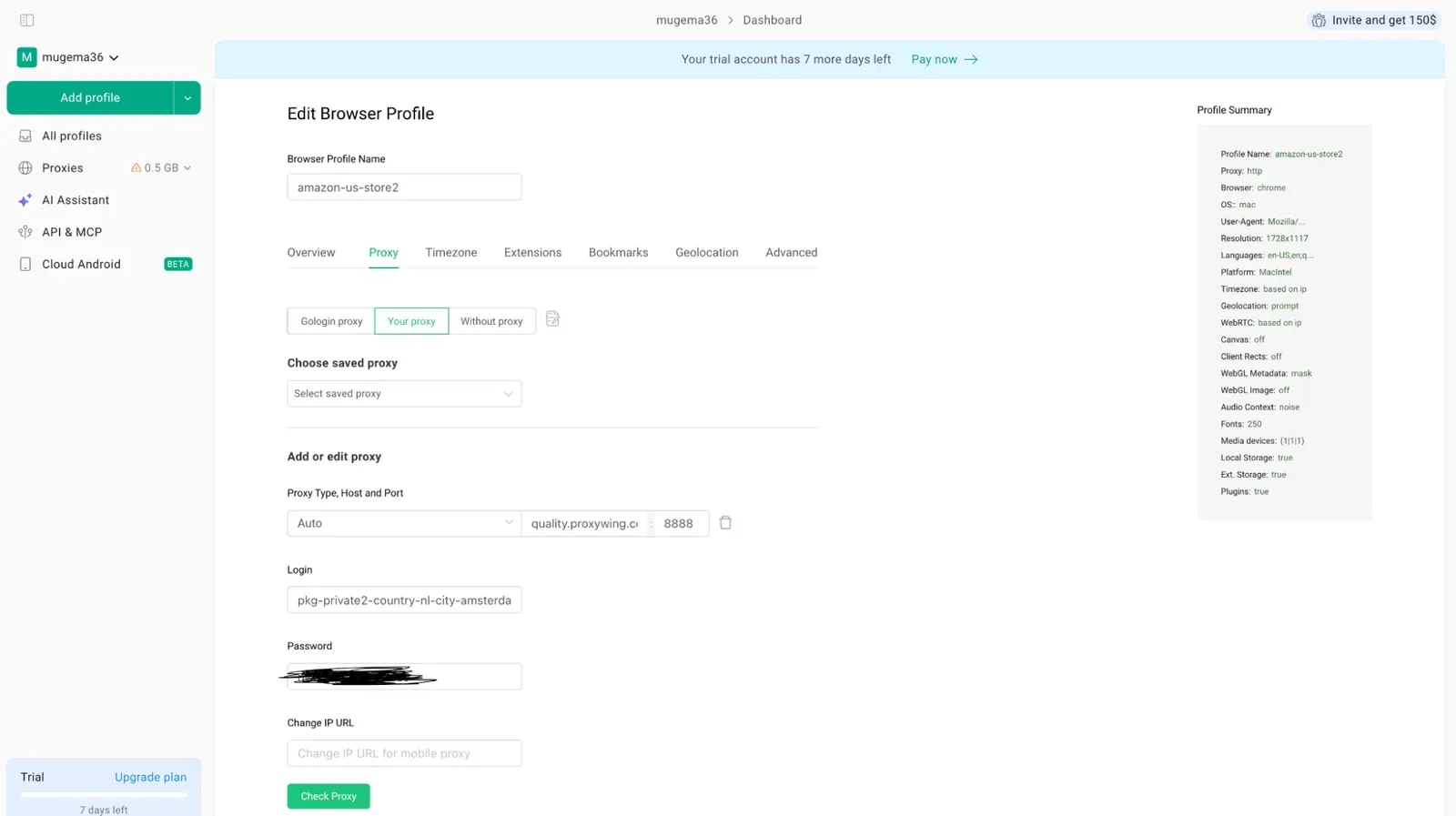Expand the mugema36 workspace menu chevron
Screen dimensions: 1456x816
coord(114,57)
